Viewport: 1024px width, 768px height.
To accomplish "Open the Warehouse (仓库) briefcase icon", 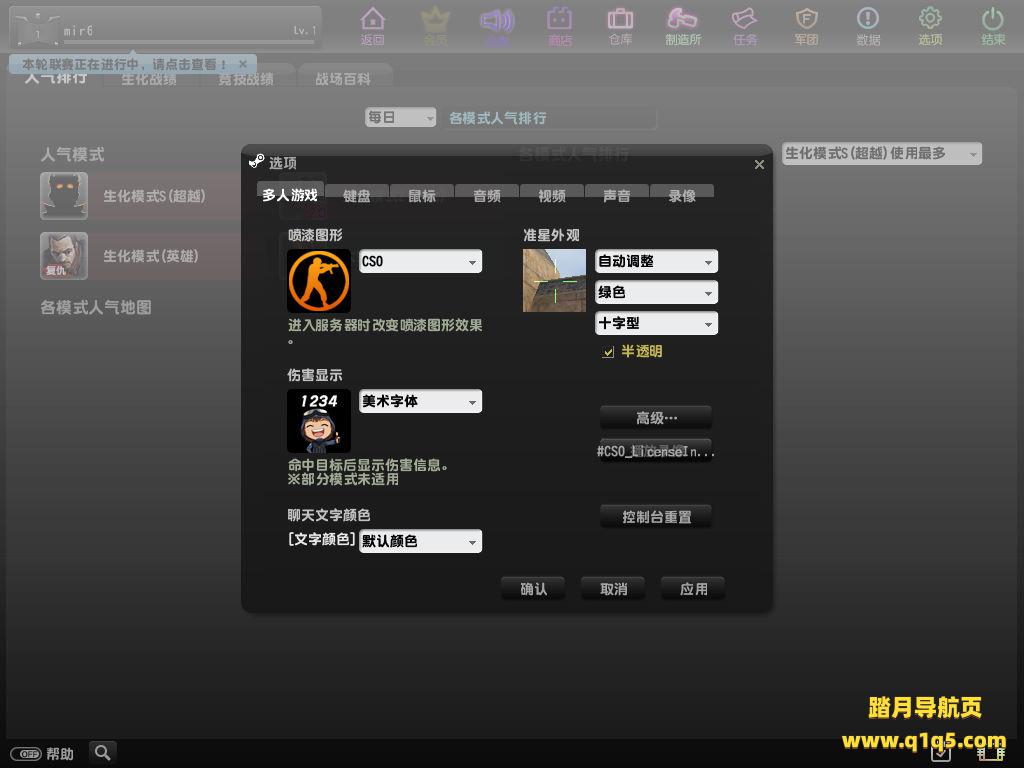I will point(620,26).
